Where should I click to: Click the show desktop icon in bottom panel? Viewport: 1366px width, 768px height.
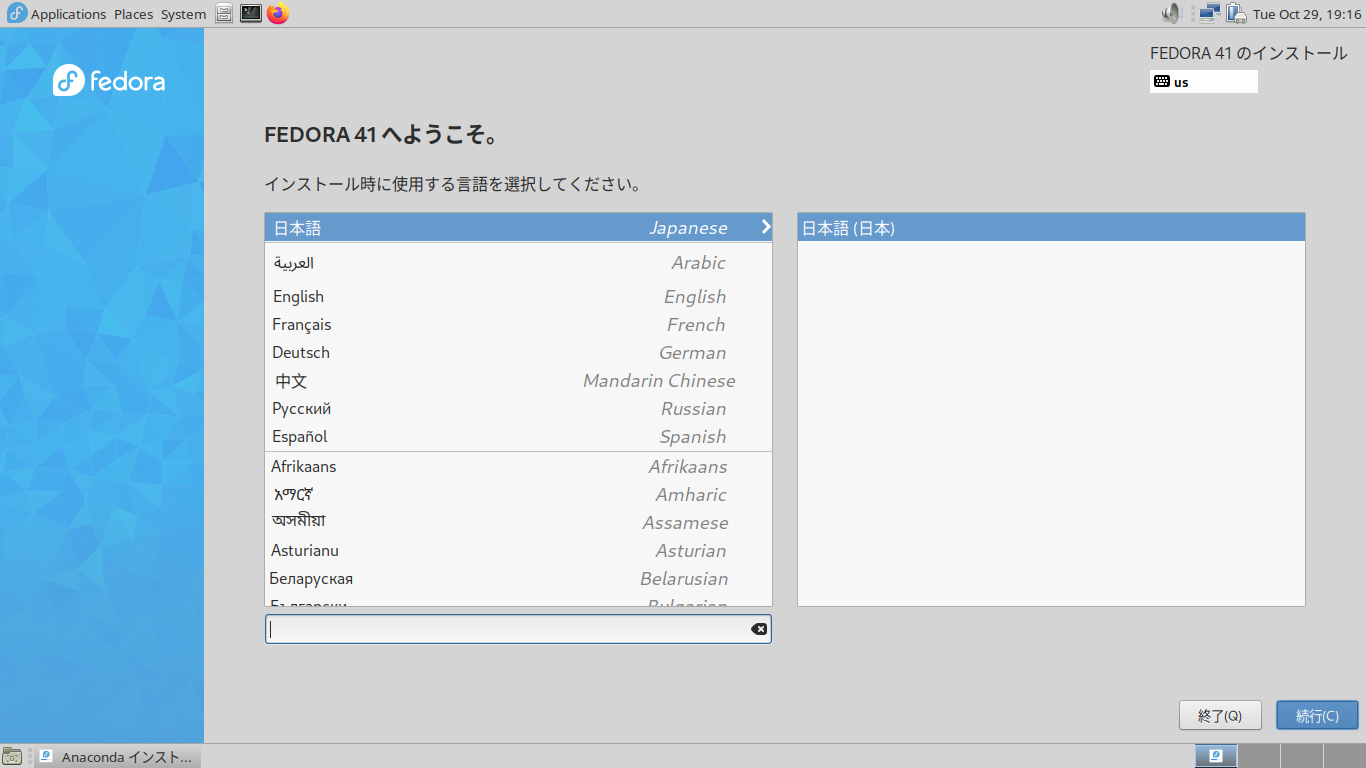(x=13, y=756)
